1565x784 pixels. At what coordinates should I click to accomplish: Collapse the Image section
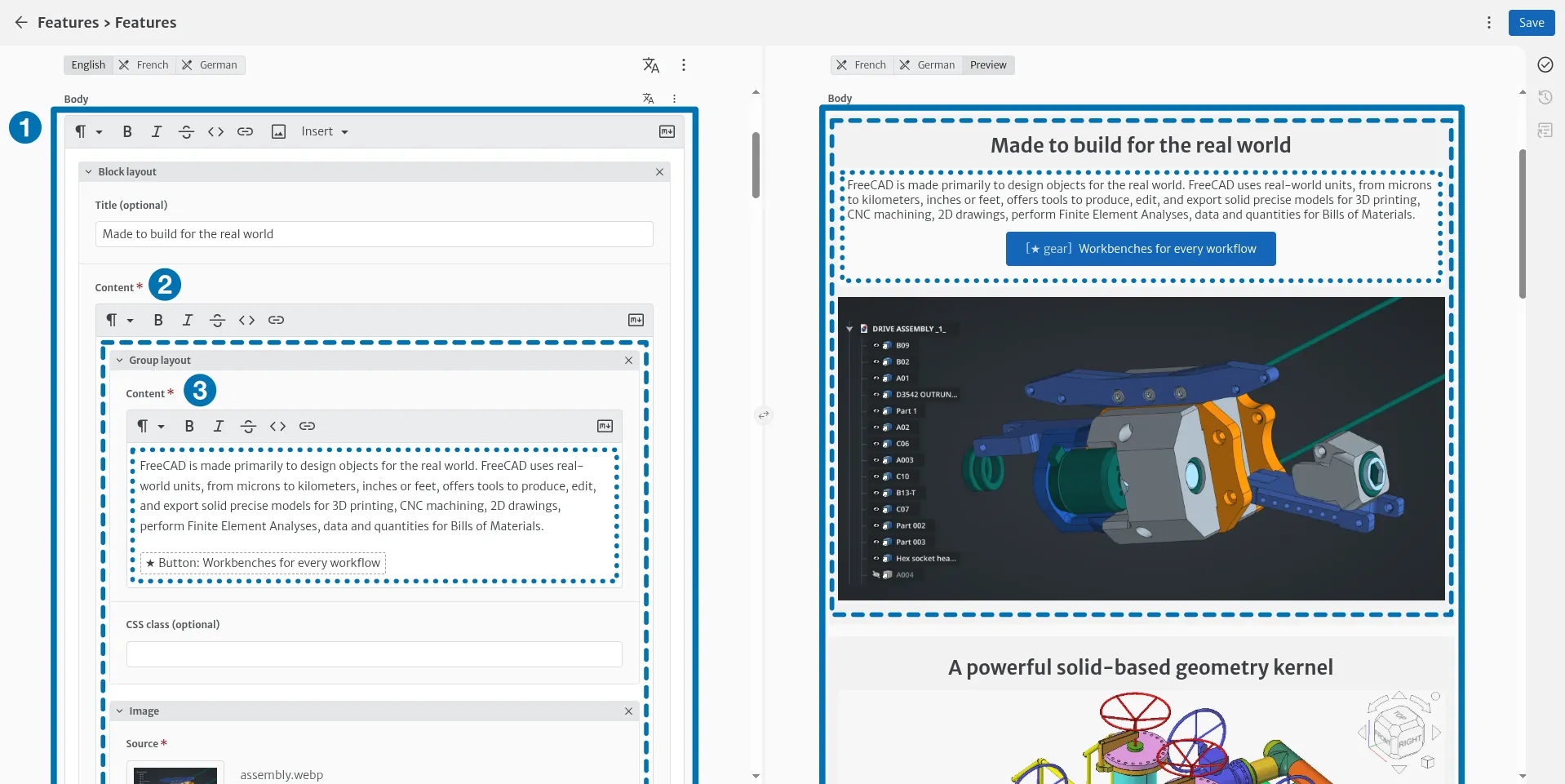pos(120,711)
